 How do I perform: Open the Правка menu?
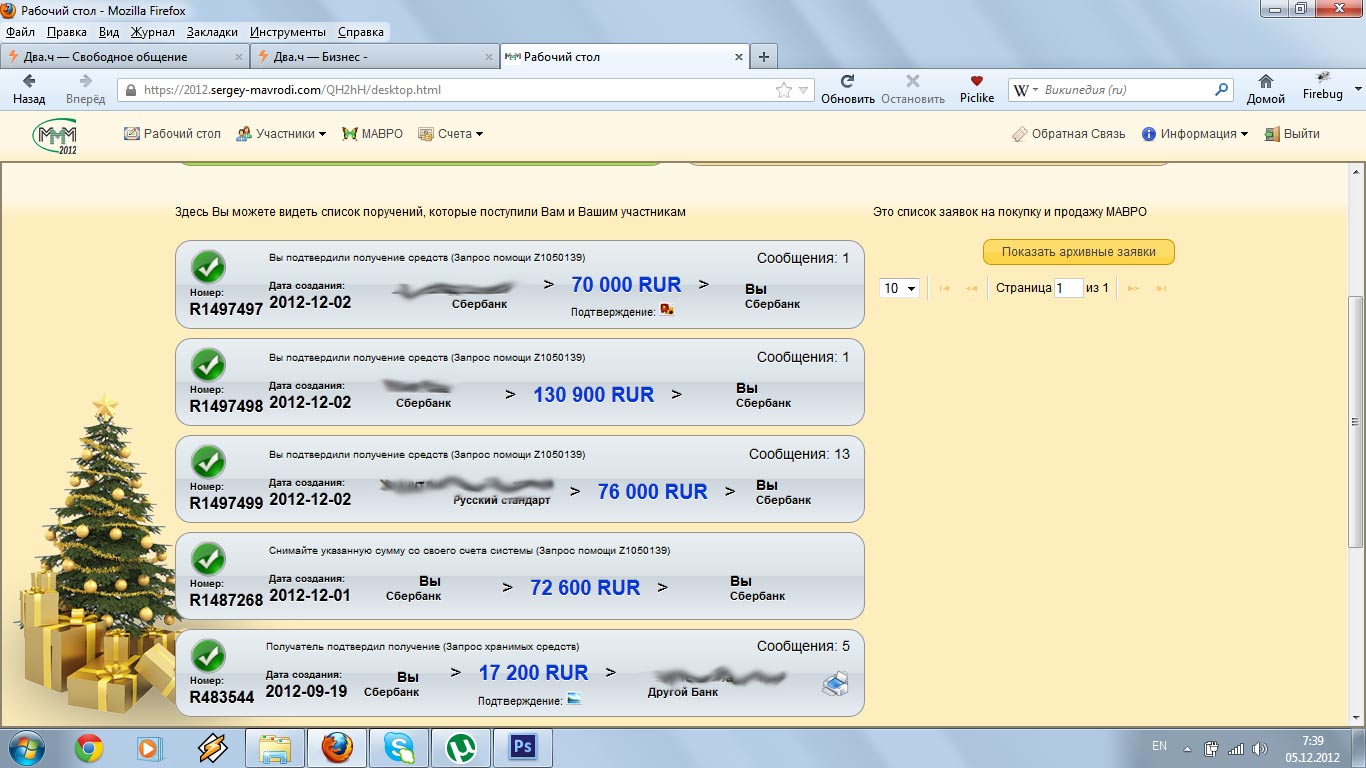click(67, 32)
